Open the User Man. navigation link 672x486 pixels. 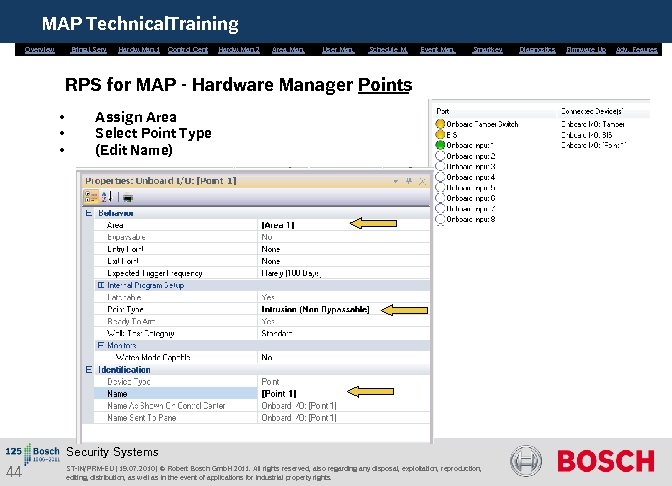coord(338,50)
